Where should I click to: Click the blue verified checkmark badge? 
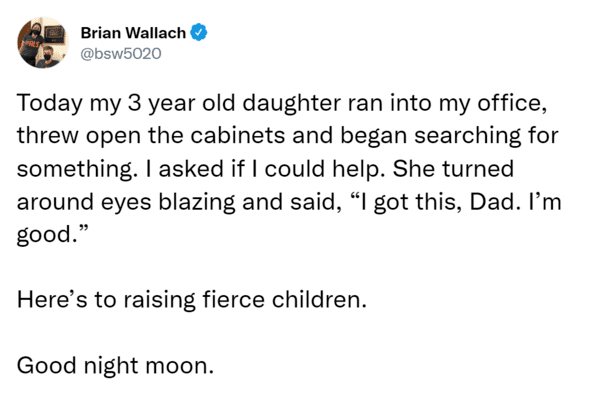[x=199, y=33]
